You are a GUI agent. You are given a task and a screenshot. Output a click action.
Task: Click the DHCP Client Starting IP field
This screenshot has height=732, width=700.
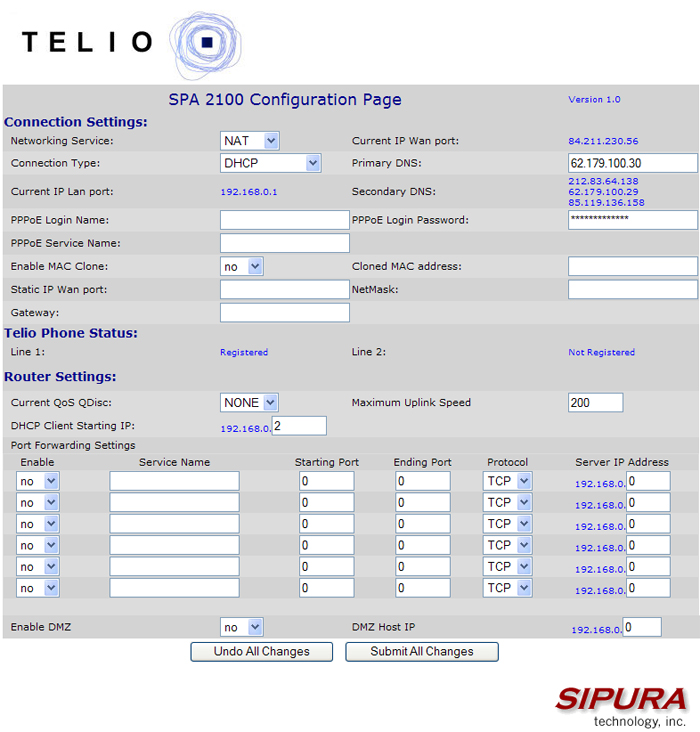pyautogui.click(x=299, y=426)
